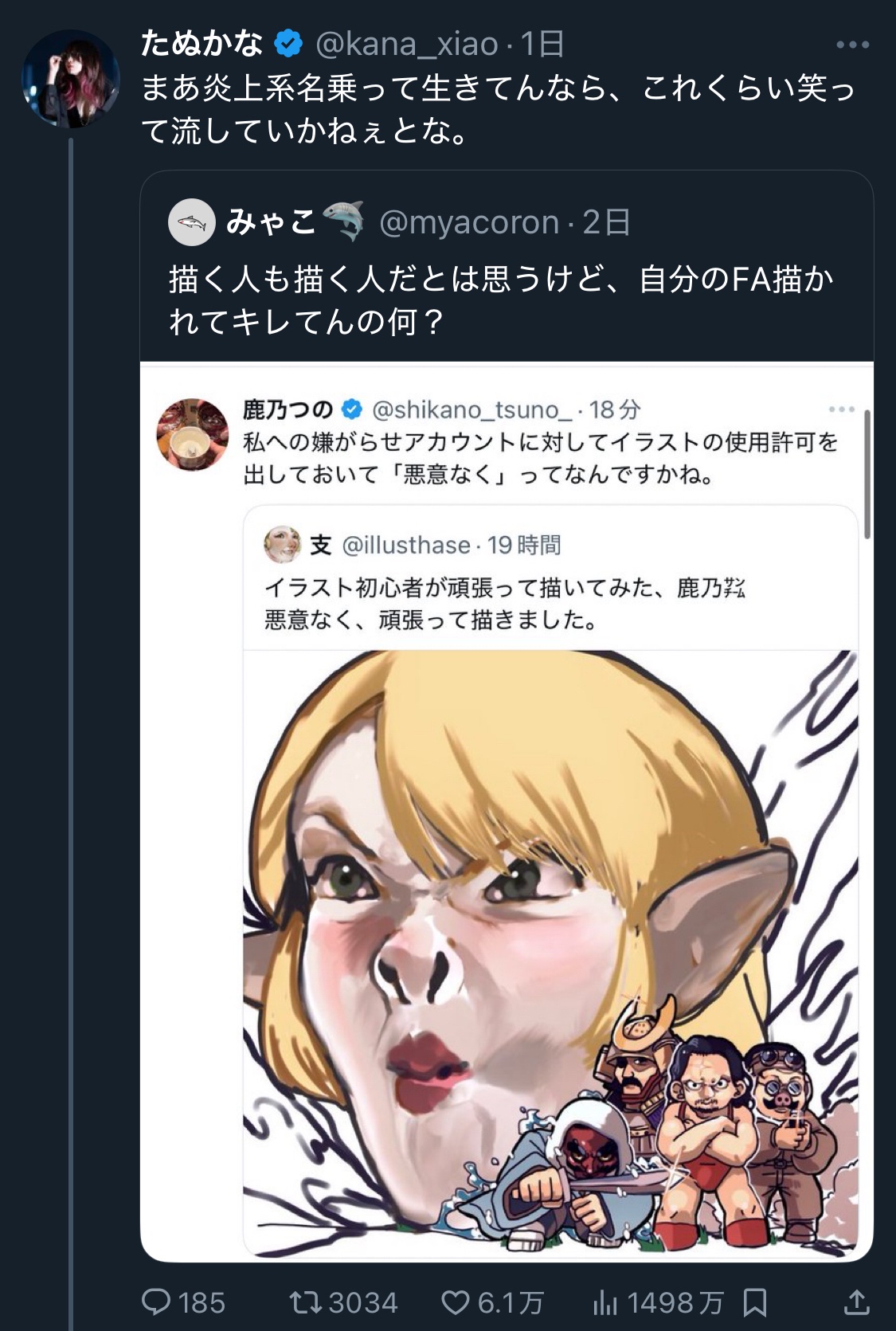Click the three dots in the embedded screenshot
The image size is (896, 1331).
[x=841, y=409]
